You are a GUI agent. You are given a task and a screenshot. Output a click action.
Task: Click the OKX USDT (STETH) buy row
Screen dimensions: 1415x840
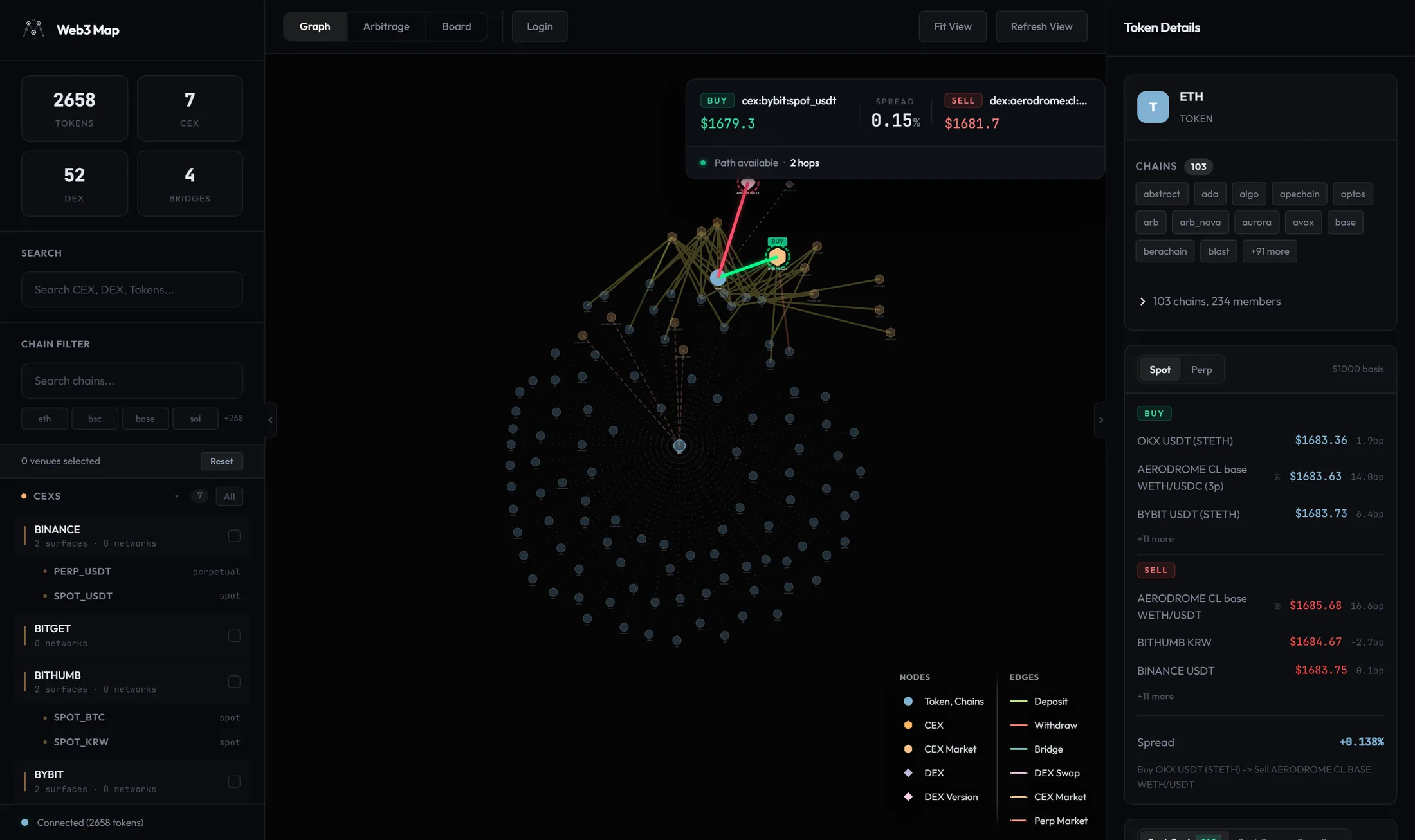point(1261,441)
